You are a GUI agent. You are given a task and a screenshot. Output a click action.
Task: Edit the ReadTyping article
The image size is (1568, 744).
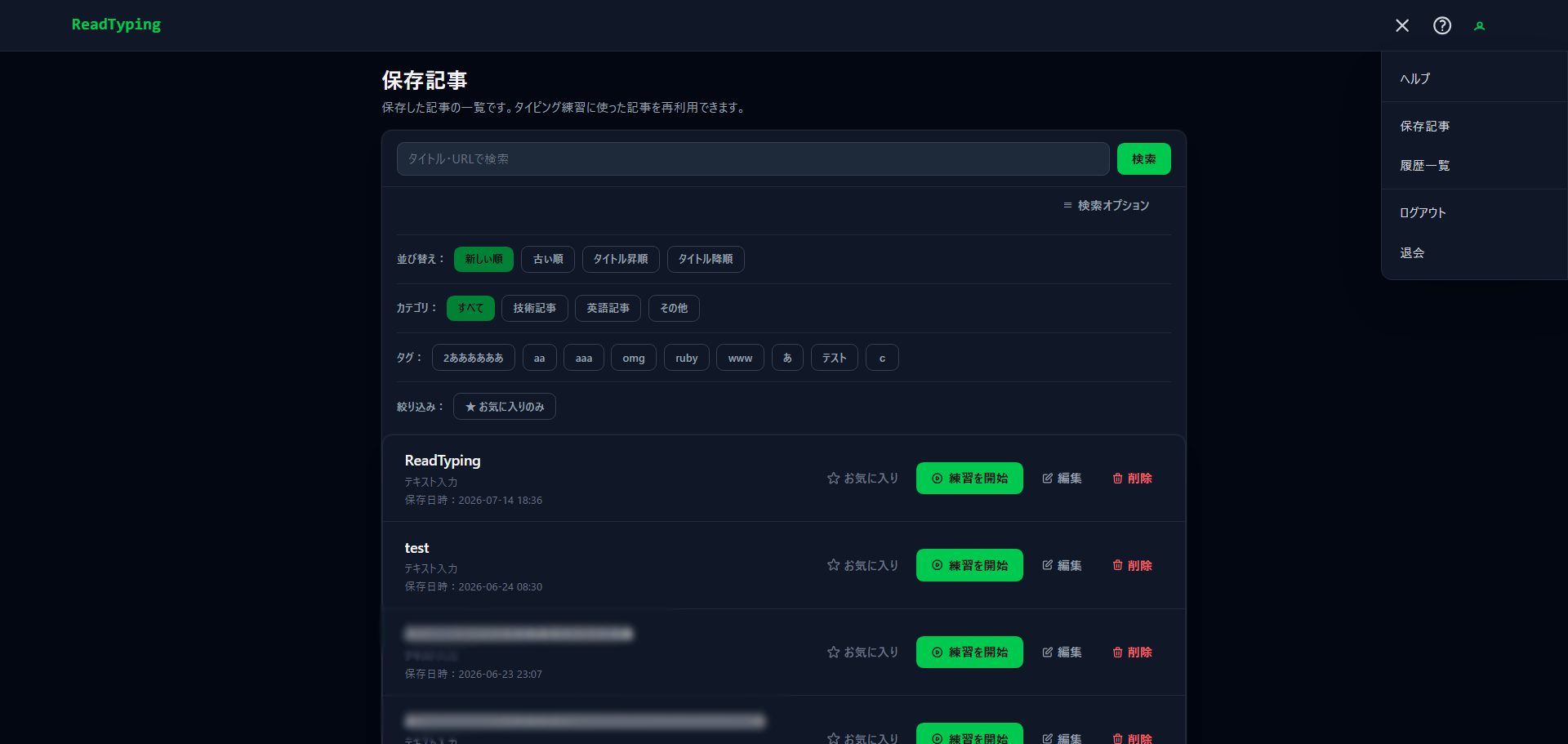click(x=1062, y=479)
